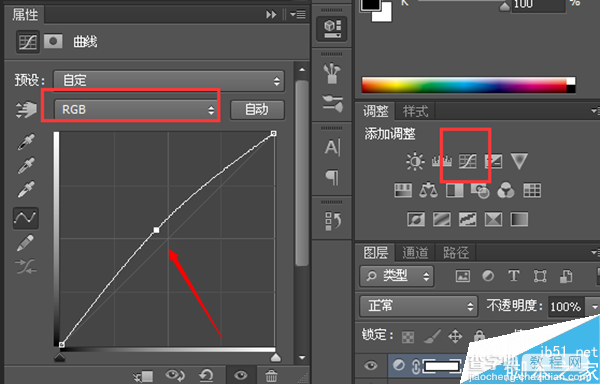Image resolution: width=600 pixels, height=384 pixels.
Task: Toggle adjustment layer visibility in Properties footer
Action: (240, 376)
